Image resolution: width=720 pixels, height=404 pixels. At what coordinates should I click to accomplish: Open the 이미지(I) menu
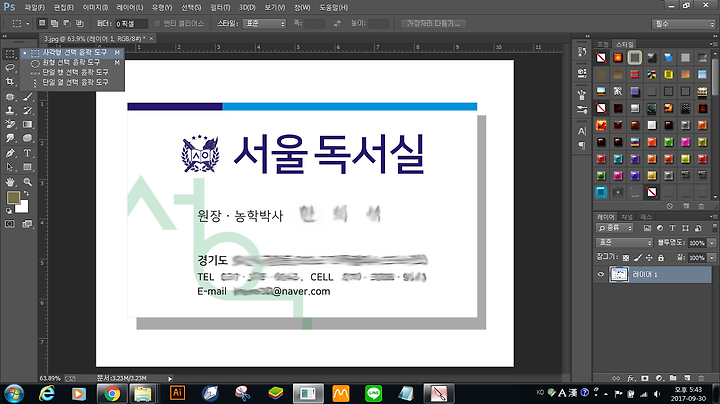pyautogui.click(x=95, y=8)
